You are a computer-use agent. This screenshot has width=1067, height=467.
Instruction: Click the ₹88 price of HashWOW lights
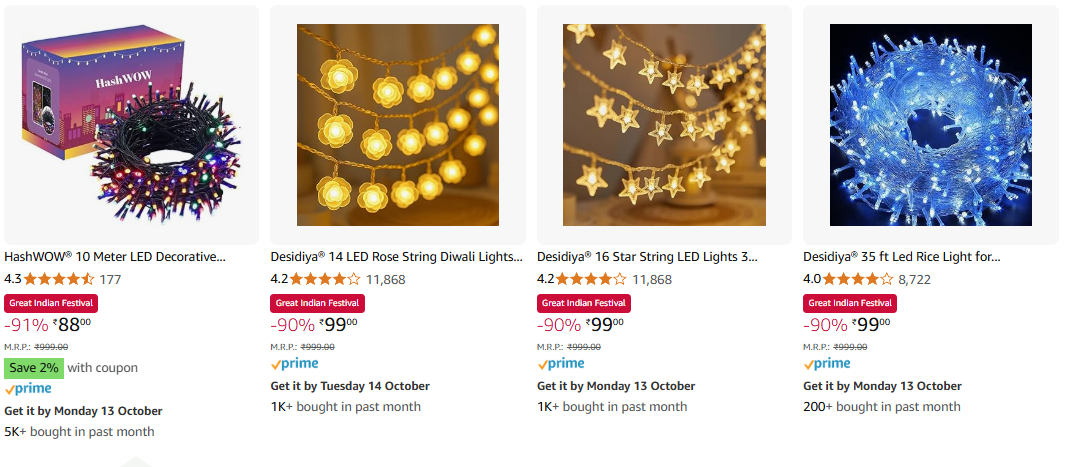(72, 324)
